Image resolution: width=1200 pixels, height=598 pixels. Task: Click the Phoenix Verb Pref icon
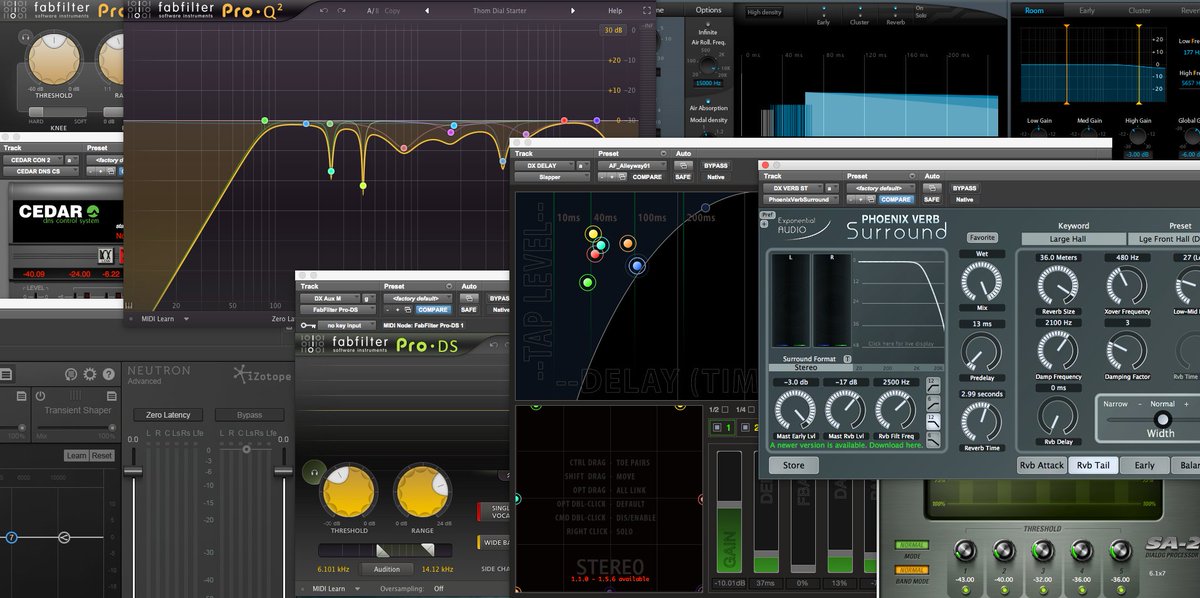pos(767,214)
